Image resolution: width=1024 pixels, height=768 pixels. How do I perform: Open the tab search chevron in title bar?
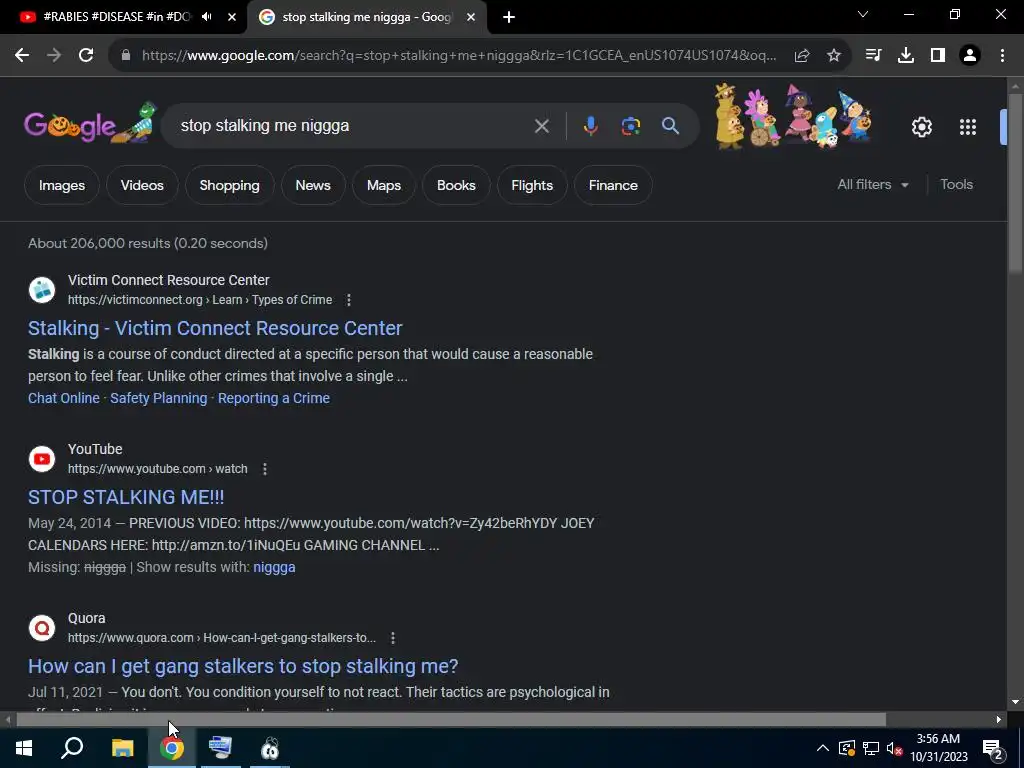click(863, 14)
